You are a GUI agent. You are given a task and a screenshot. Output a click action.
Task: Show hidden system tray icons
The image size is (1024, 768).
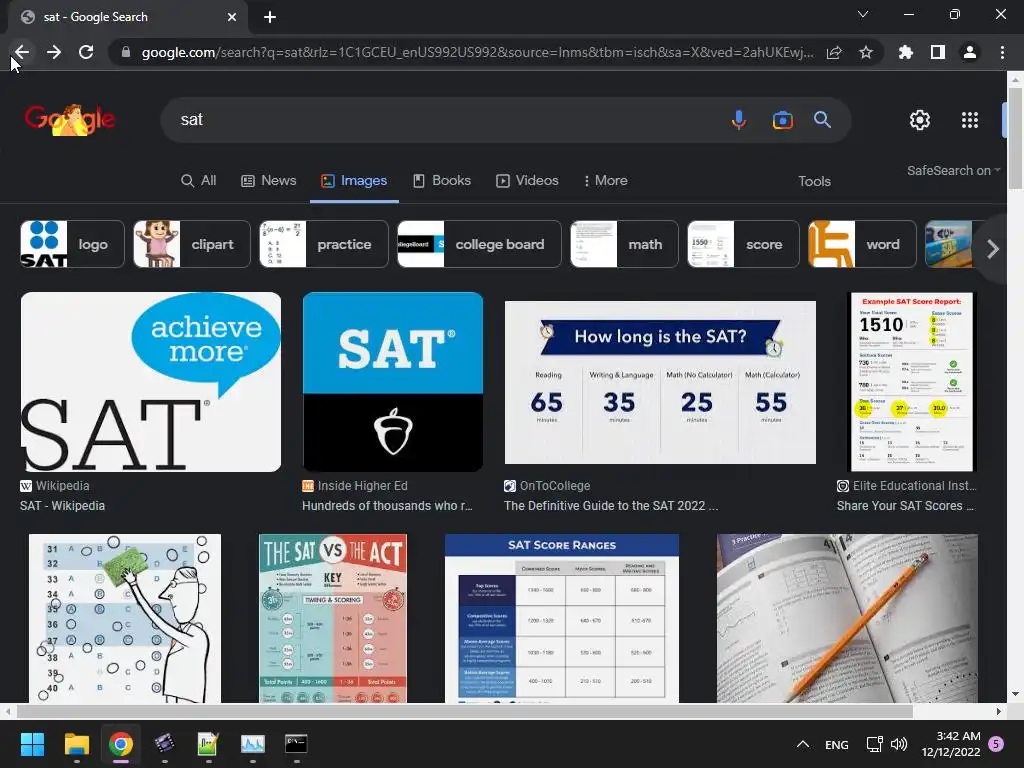(x=803, y=744)
